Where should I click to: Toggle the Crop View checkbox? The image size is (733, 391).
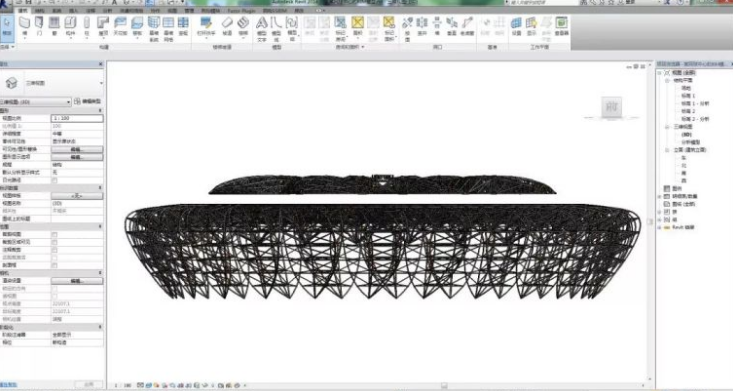tap(55, 234)
